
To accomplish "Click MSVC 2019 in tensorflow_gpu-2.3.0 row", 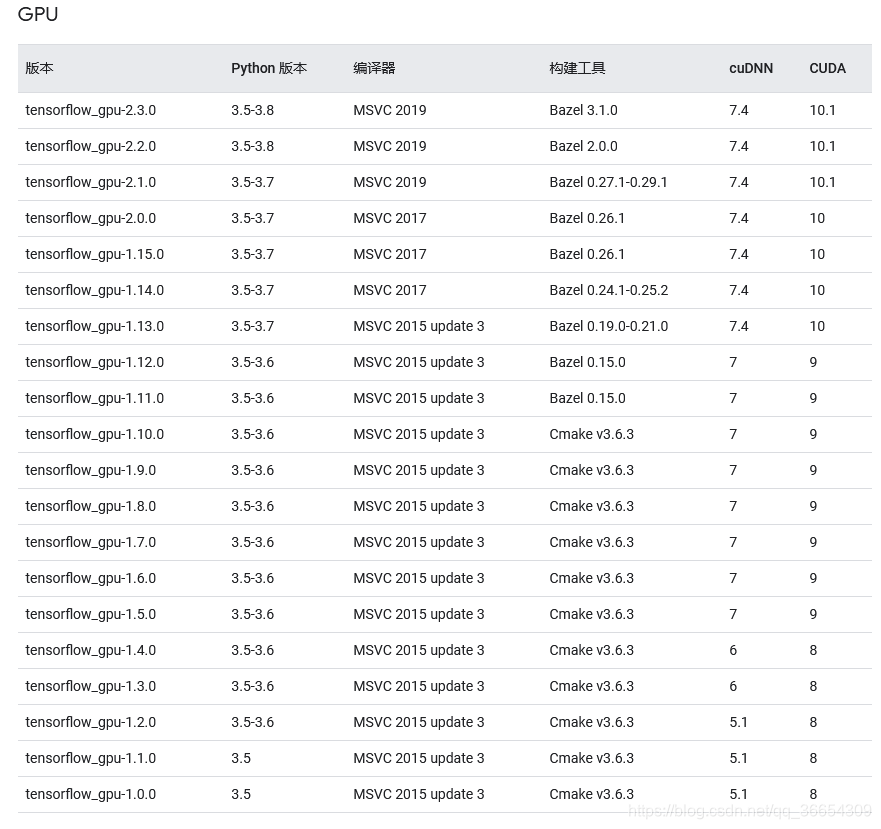I will (x=389, y=110).
